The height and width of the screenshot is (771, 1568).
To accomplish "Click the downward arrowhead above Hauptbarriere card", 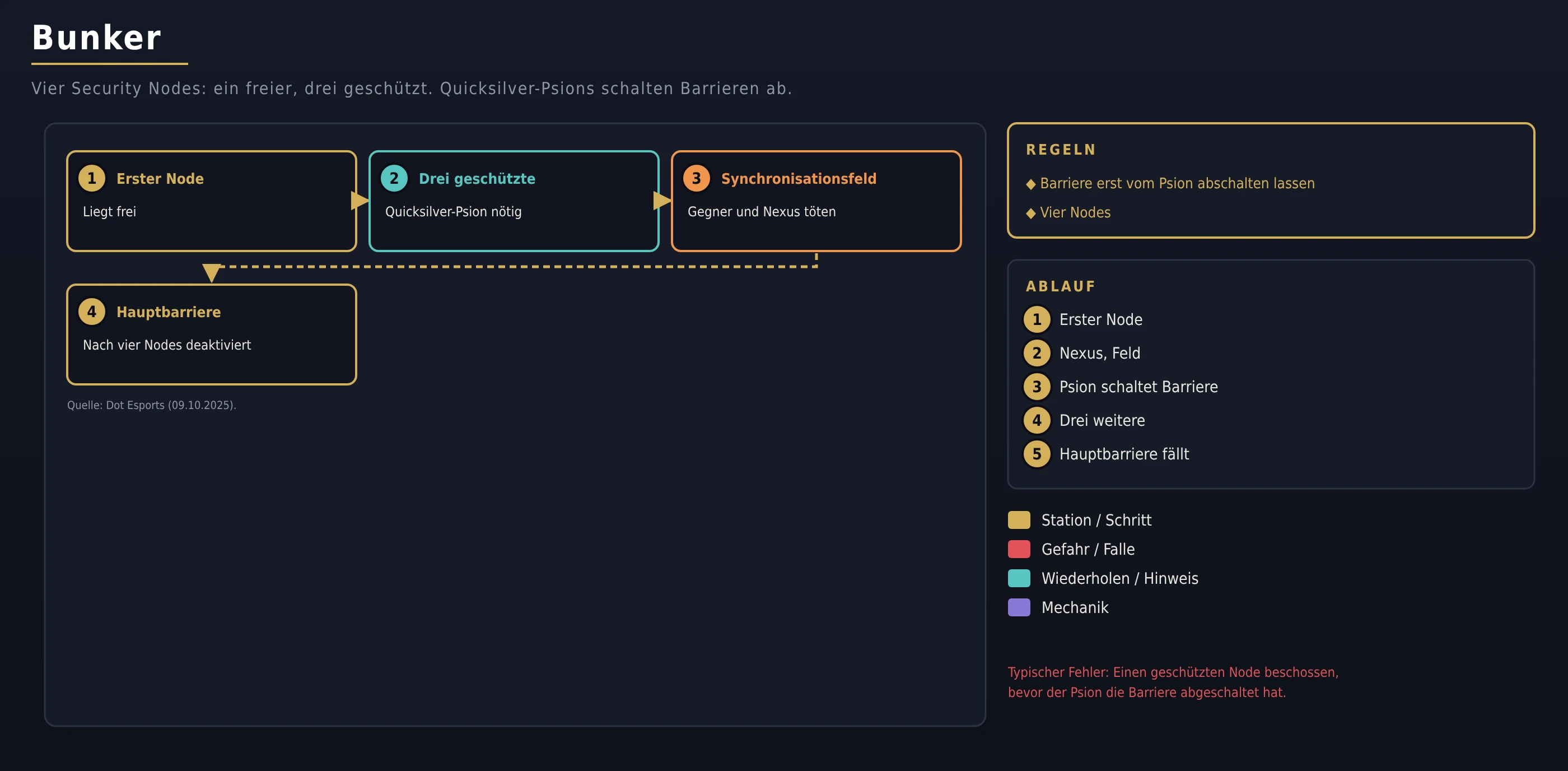I will (x=211, y=273).
